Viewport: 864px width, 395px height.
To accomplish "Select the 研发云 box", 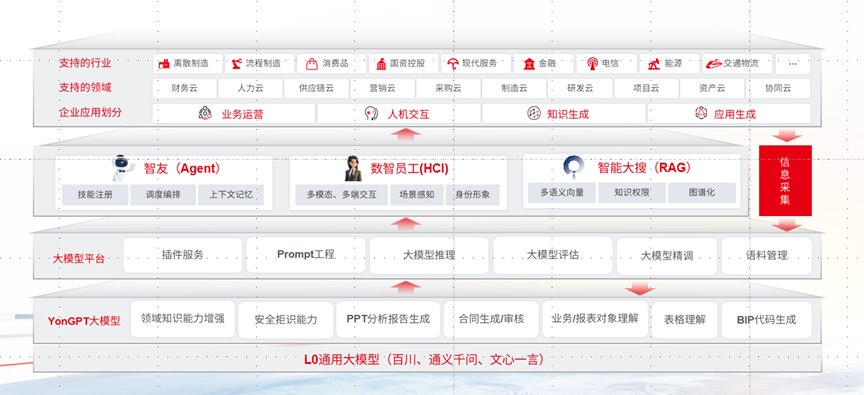I will (x=580, y=88).
